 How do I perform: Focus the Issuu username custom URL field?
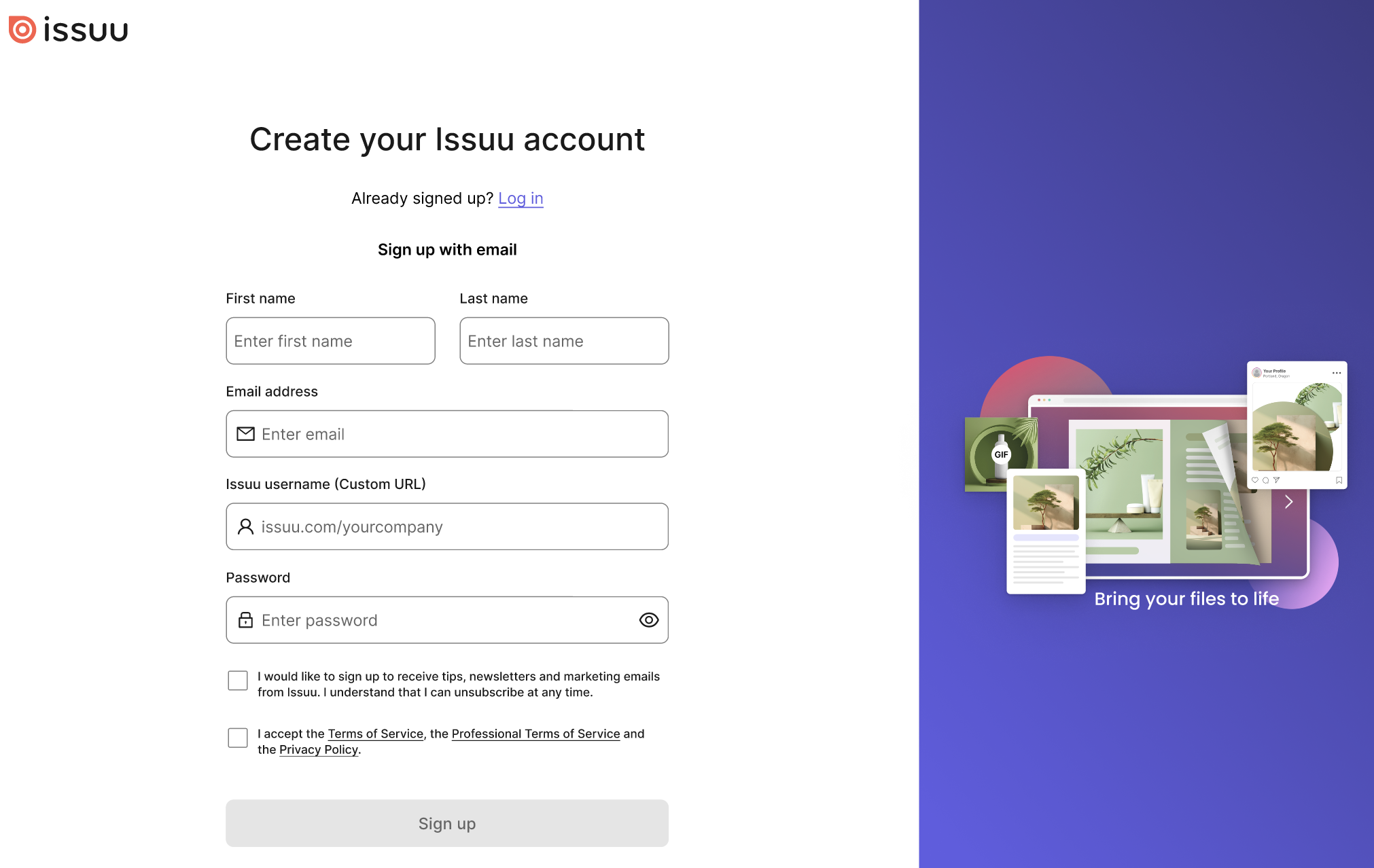click(447, 527)
